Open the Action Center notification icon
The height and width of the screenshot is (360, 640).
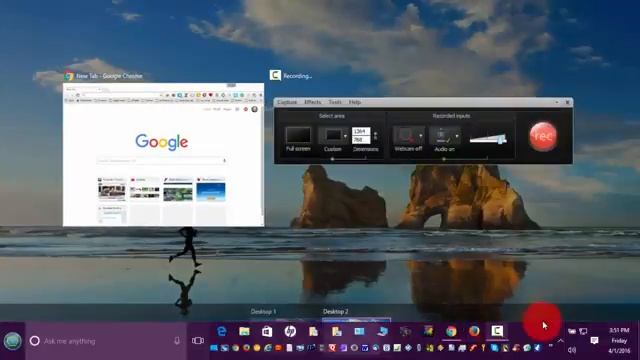coord(594,340)
